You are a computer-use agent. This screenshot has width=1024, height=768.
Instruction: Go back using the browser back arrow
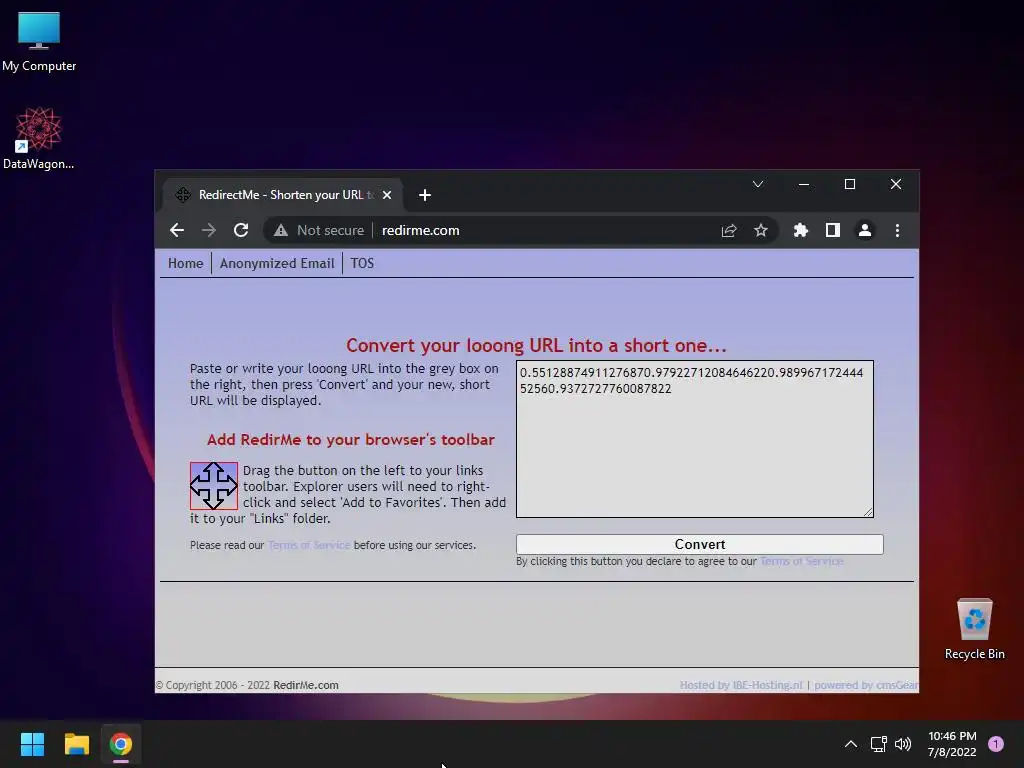176,230
